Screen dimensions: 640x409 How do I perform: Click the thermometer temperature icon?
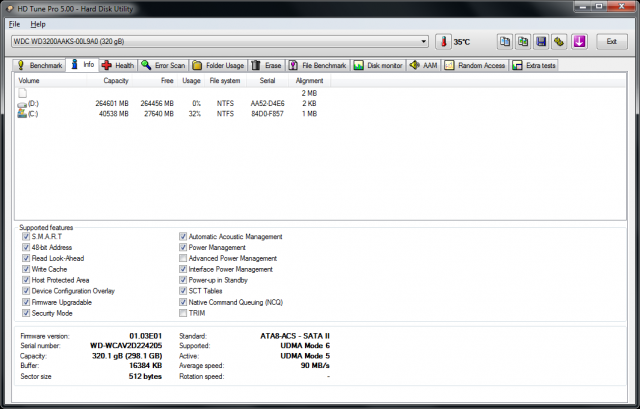click(x=442, y=42)
